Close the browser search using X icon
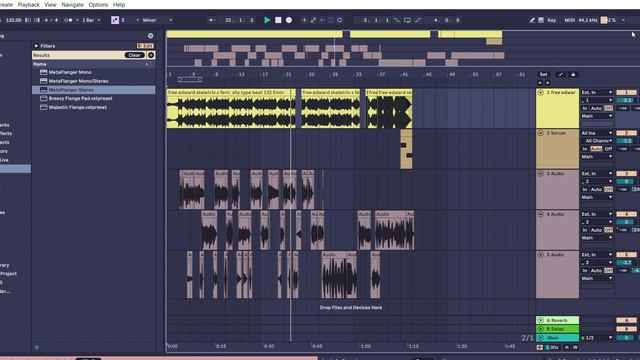The image size is (640, 360). pos(151,36)
